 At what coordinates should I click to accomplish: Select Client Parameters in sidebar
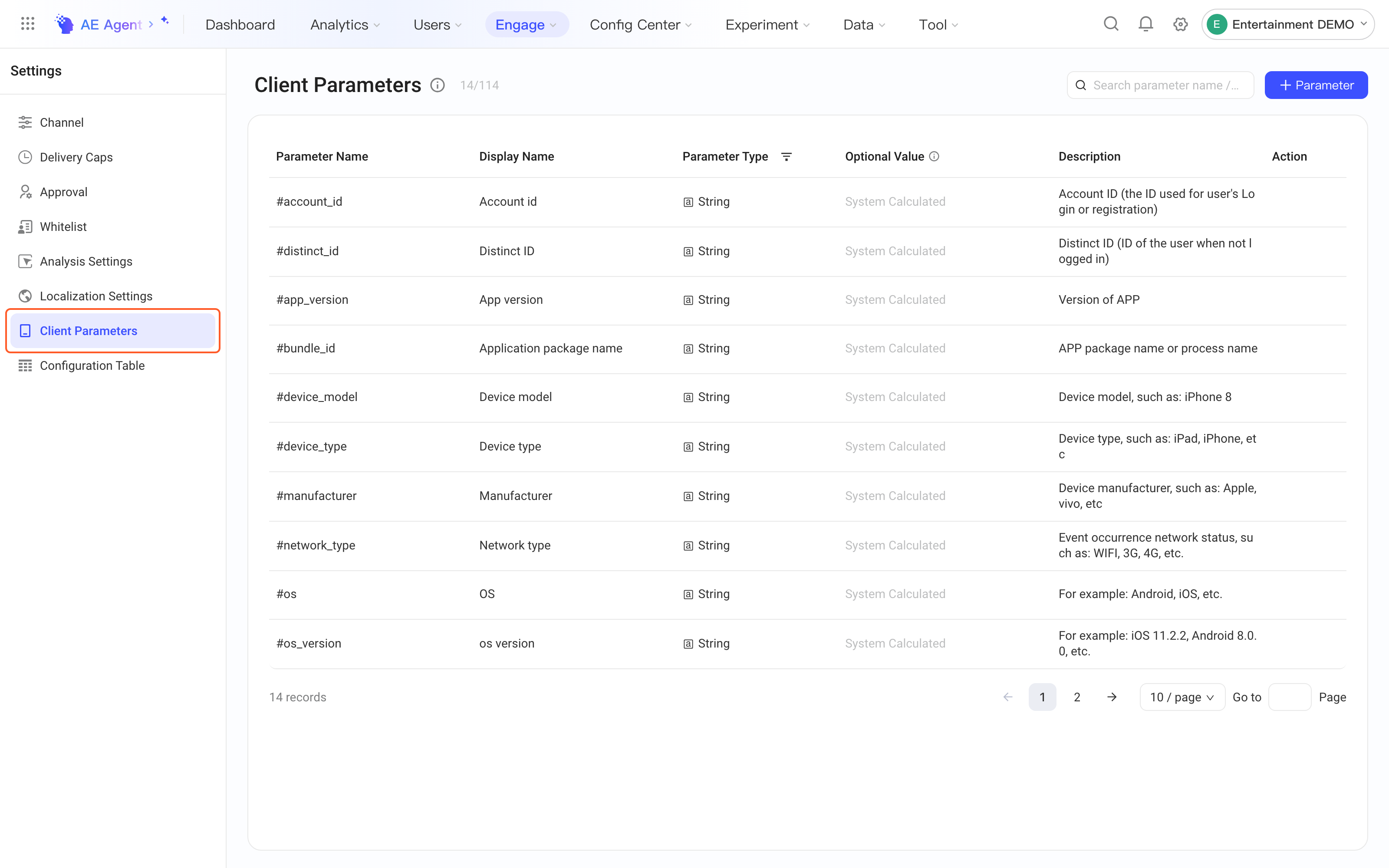coord(112,331)
